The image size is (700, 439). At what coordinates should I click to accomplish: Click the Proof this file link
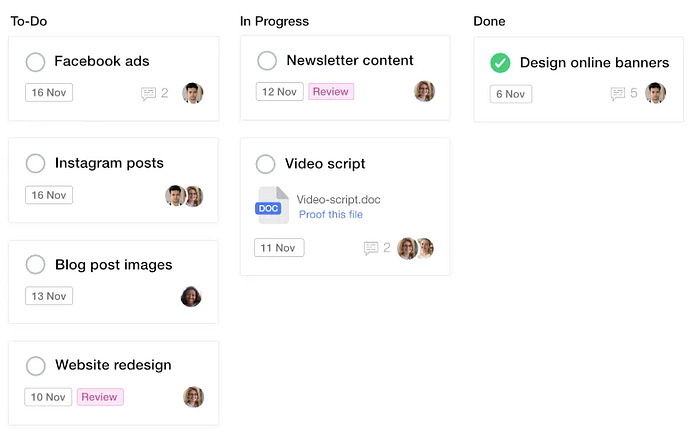(331, 214)
